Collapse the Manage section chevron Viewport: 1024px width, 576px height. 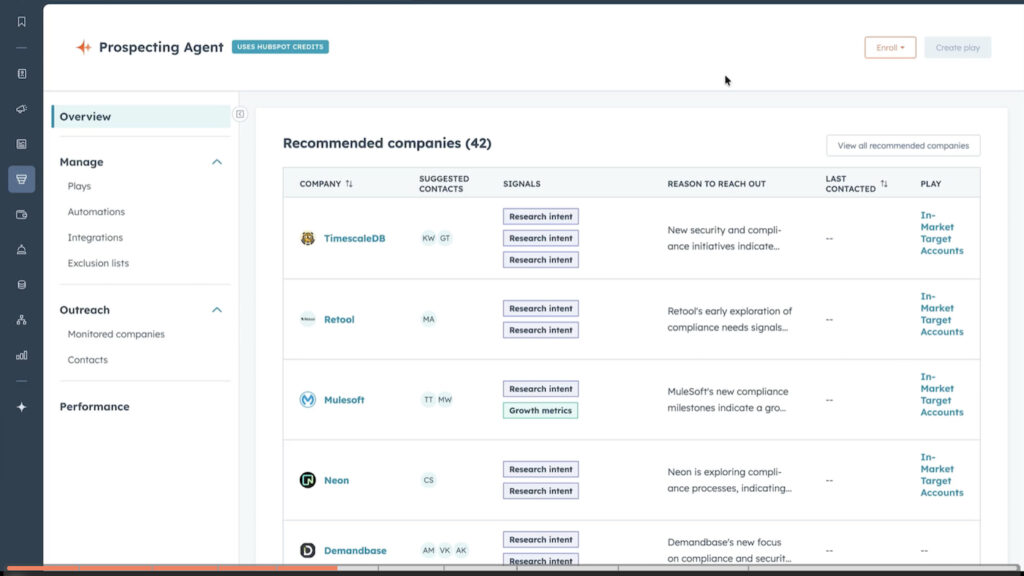point(217,162)
